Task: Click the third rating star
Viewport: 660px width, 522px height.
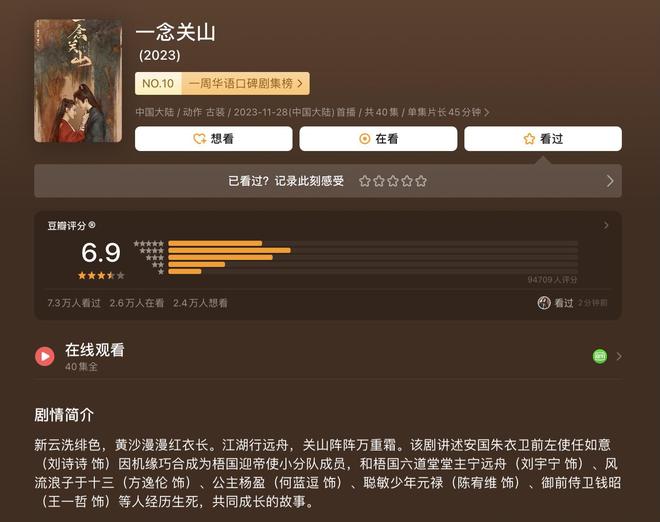Action: coord(393,181)
